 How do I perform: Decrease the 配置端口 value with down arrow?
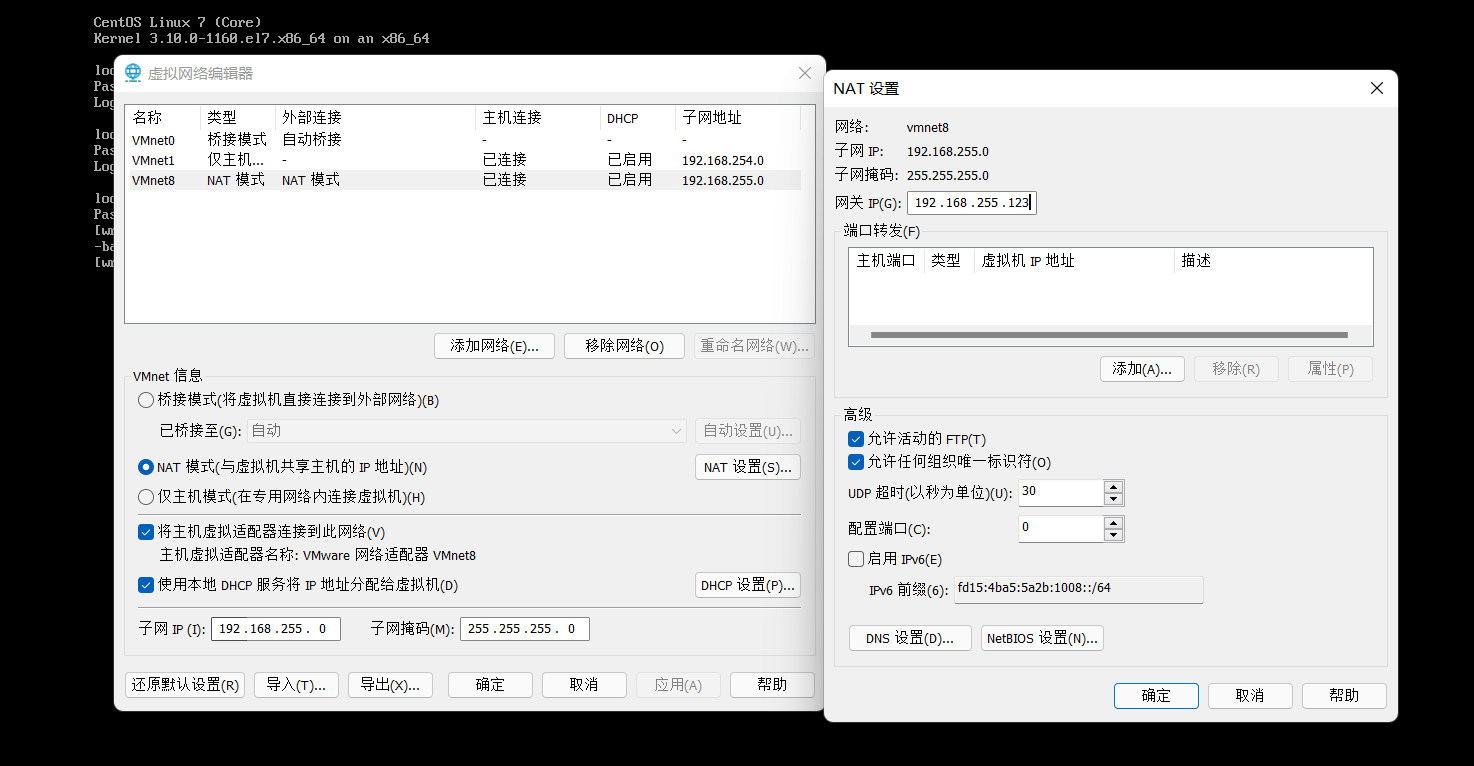1113,535
